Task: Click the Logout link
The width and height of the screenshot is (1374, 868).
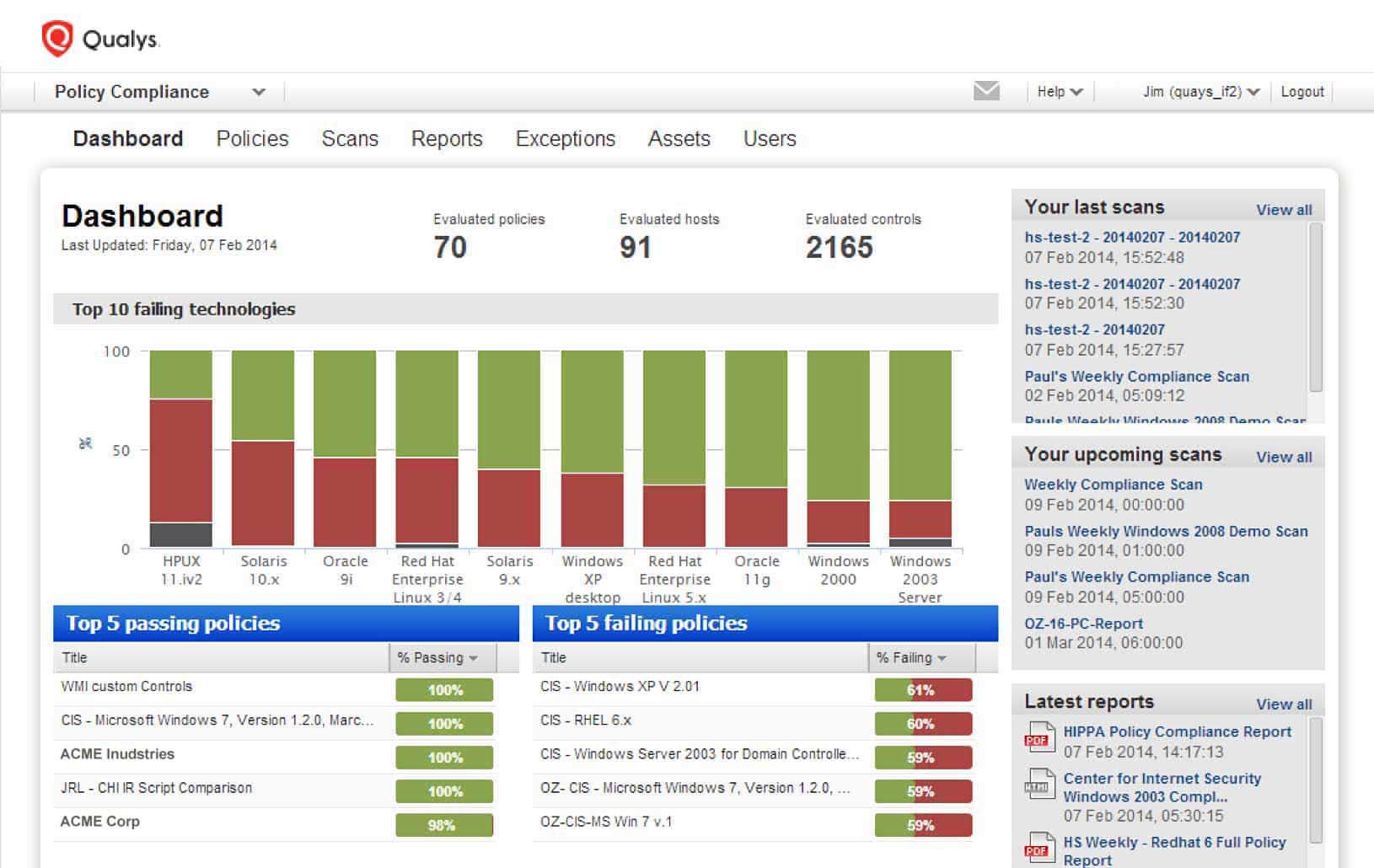Action: tap(1302, 92)
